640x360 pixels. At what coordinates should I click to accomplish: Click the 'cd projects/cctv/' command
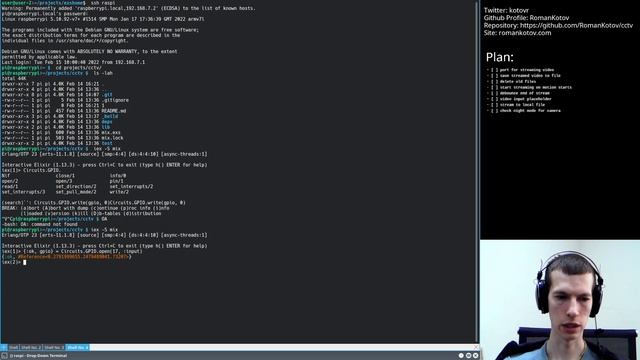click(78, 68)
